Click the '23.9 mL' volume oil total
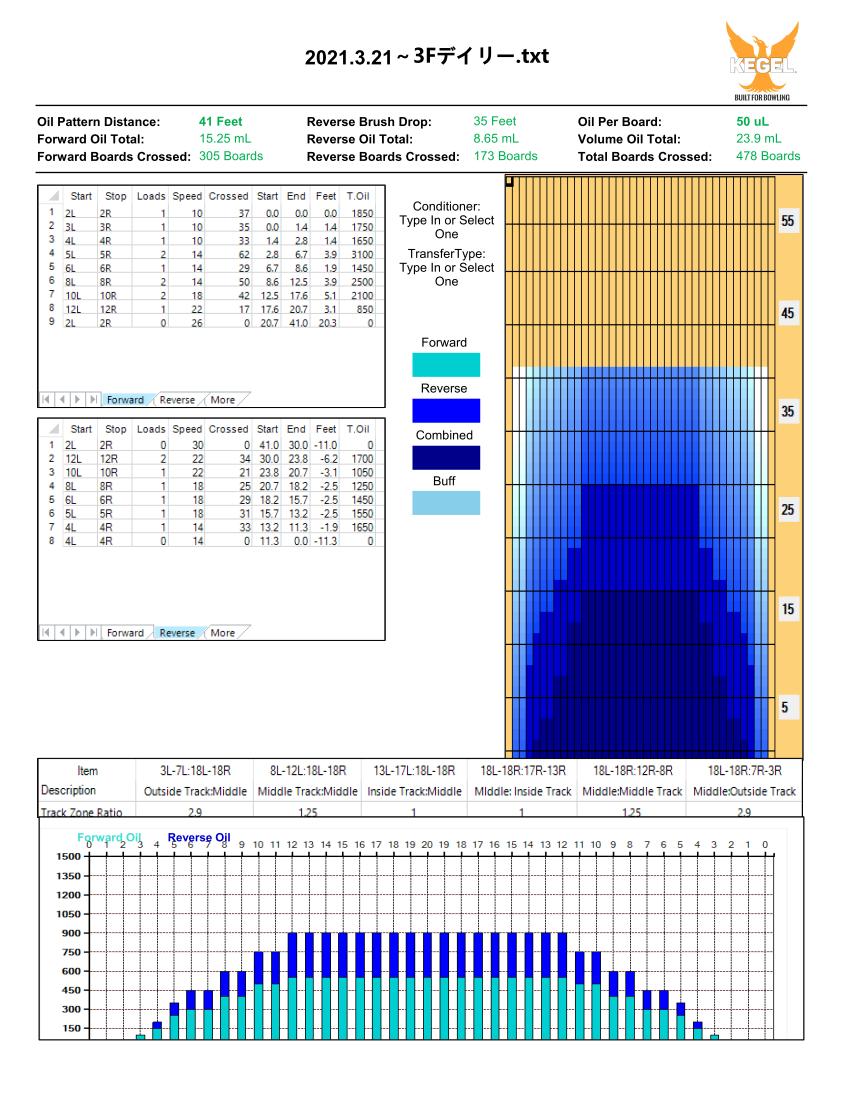Screen dimensions: 851x1101 tap(758, 138)
